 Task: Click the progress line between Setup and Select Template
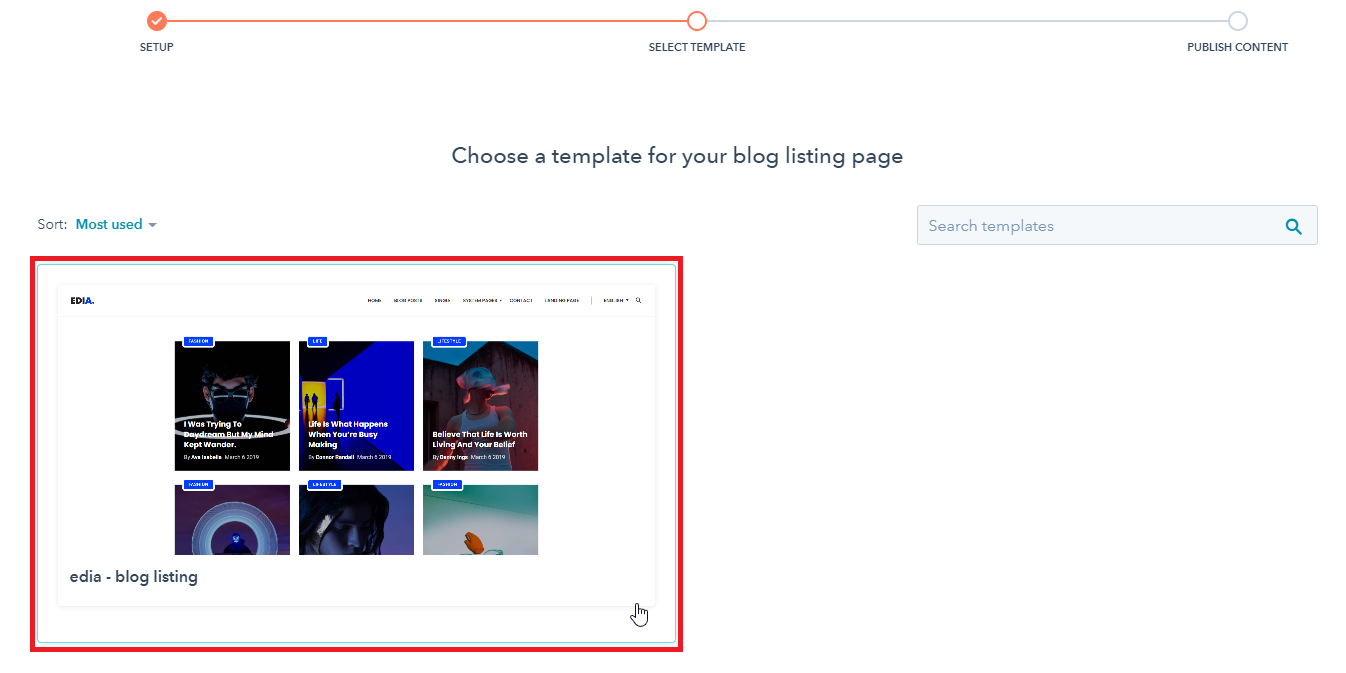[425, 21]
